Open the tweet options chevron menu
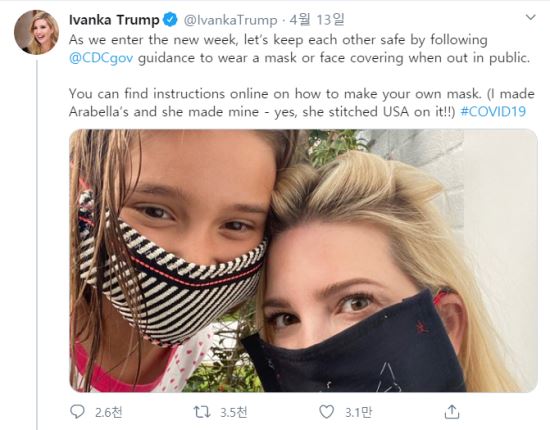The width and height of the screenshot is (550, 430). [x=531, y=17]
